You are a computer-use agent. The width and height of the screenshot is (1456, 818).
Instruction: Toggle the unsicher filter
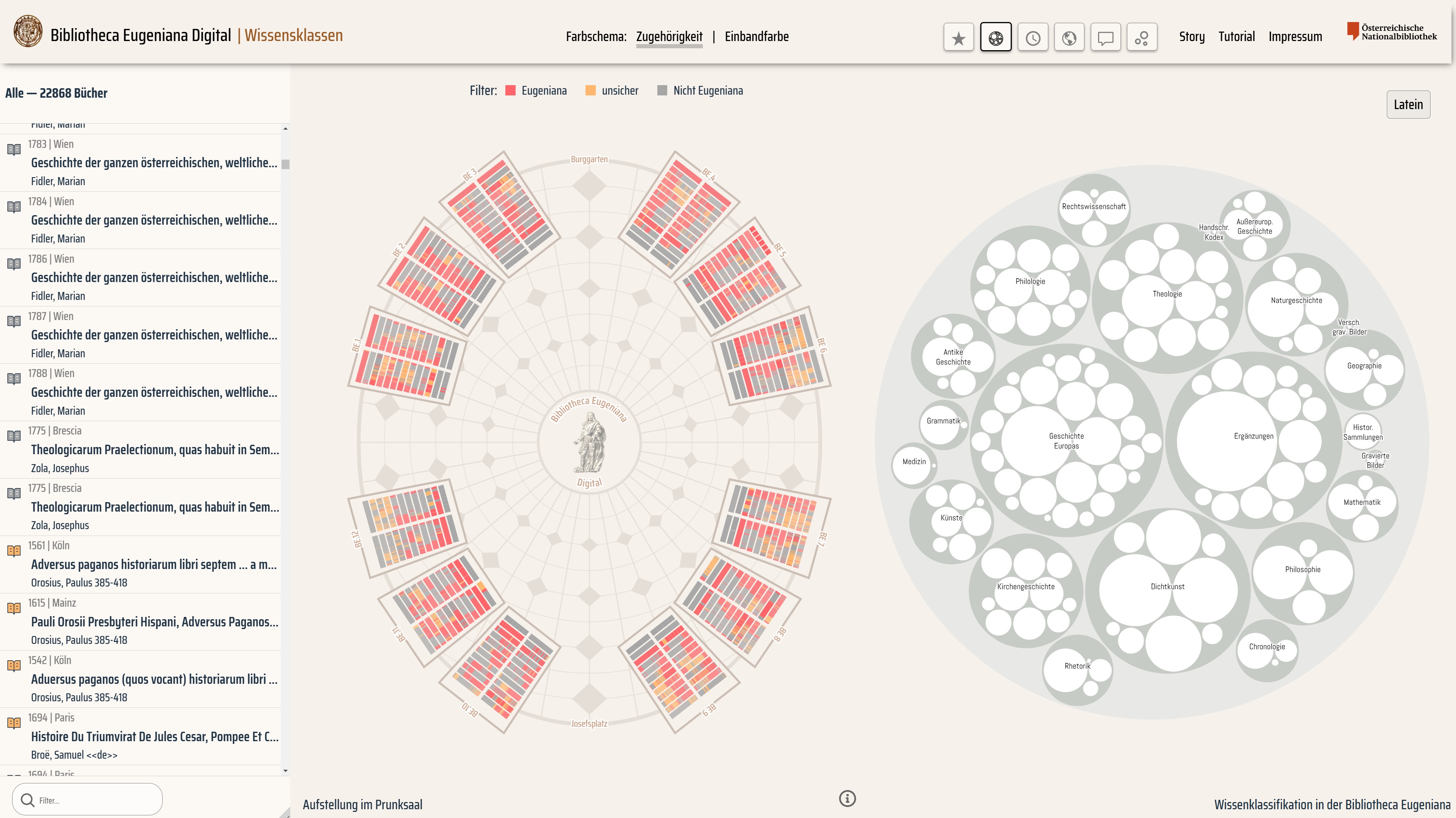click(x=619, y=90)
